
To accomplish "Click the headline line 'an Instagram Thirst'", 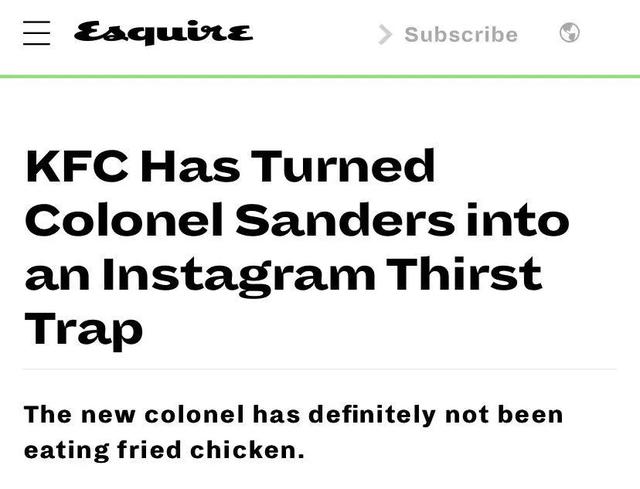I will pyautogui.click(x=282, y=274).
